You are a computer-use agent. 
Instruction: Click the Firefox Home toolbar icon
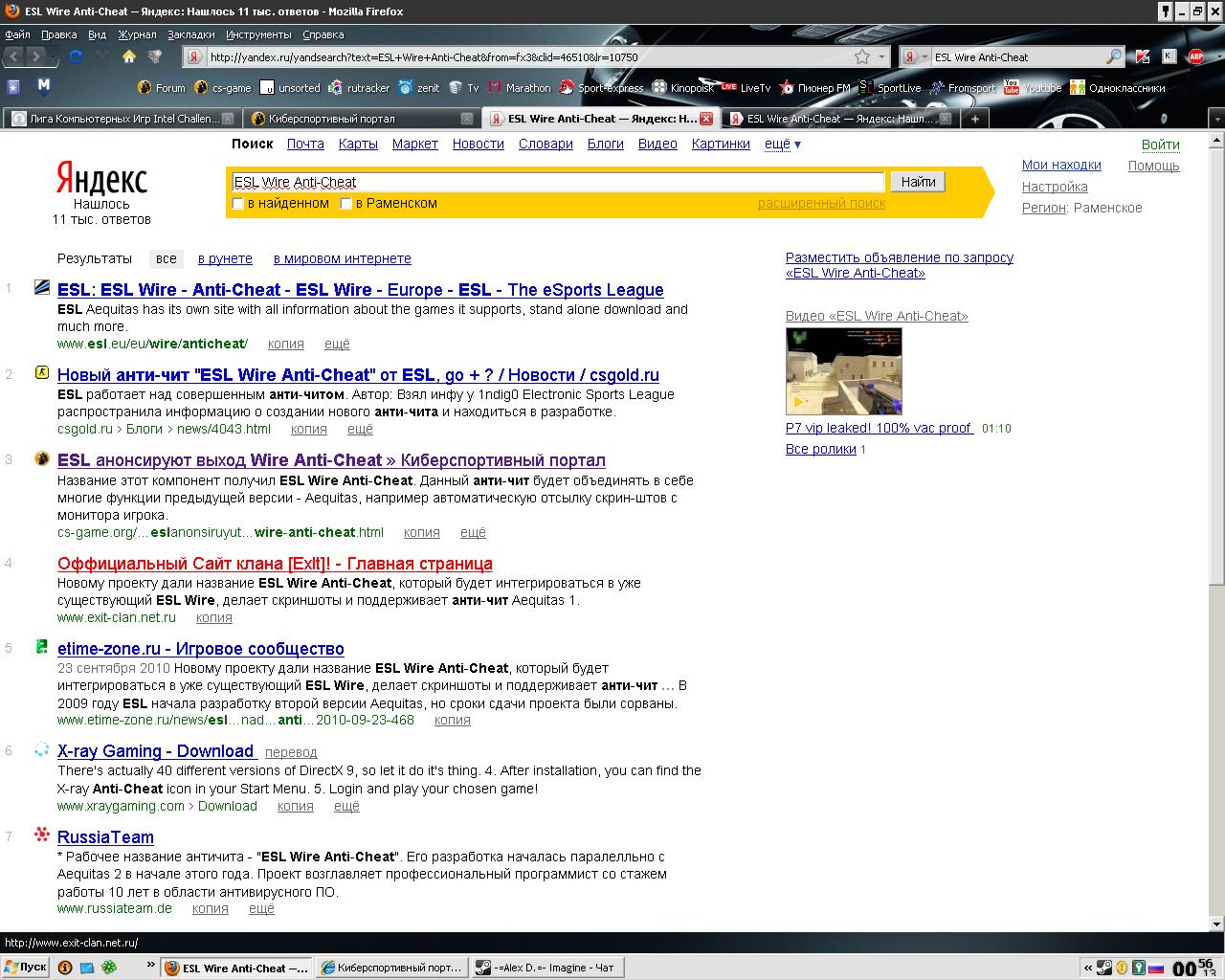coord(129,56)
